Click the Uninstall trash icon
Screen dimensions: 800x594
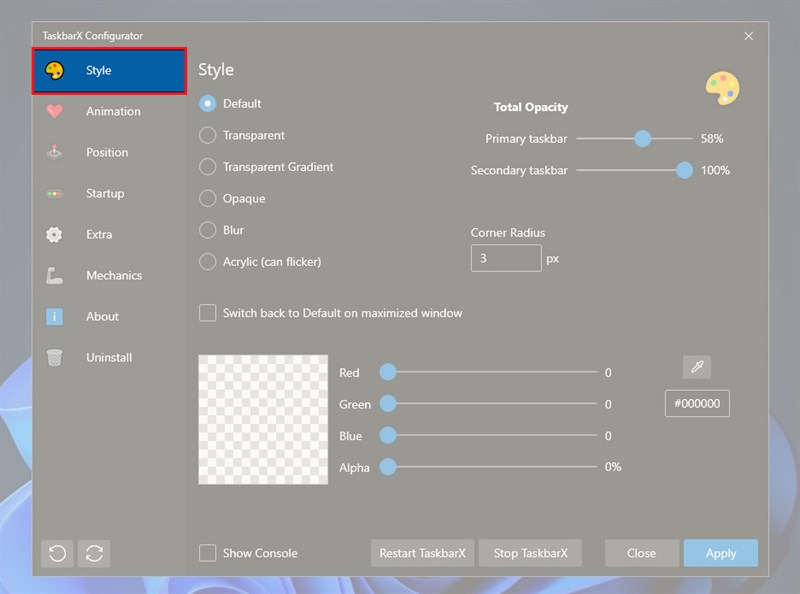pos(57,357)
